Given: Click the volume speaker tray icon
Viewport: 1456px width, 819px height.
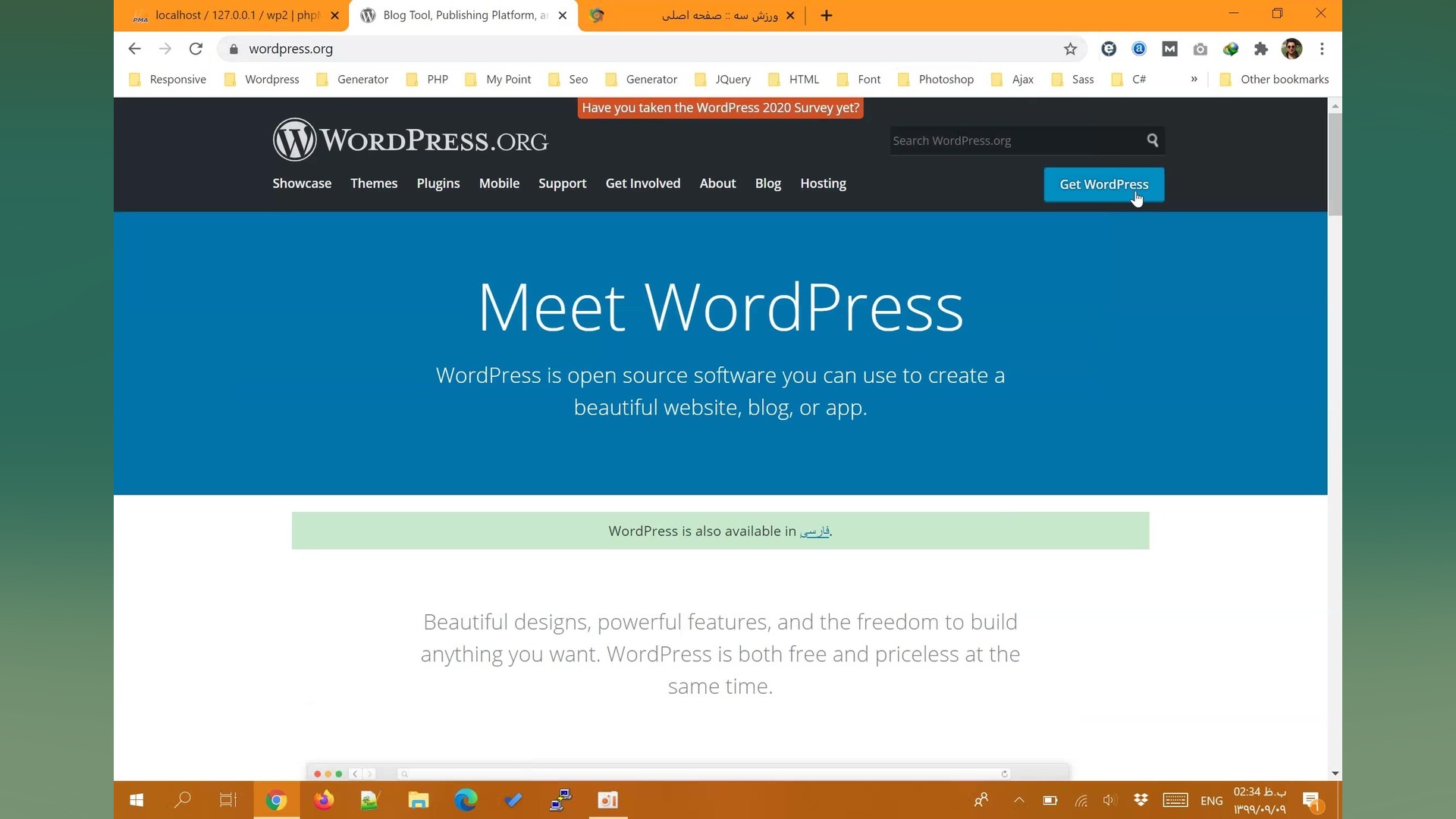Looking at the screenshot, I should click(1110, 800).
